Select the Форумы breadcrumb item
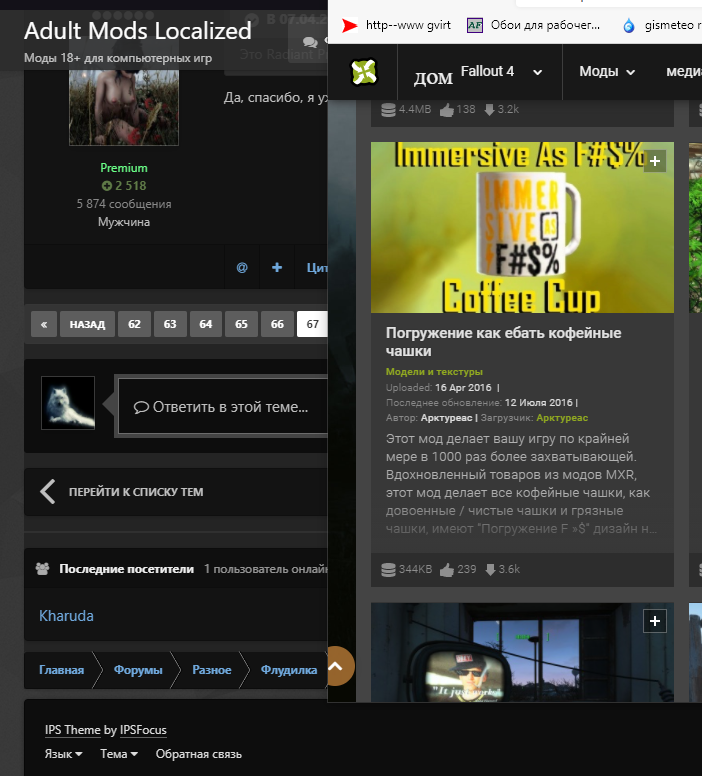 point(138,670)
